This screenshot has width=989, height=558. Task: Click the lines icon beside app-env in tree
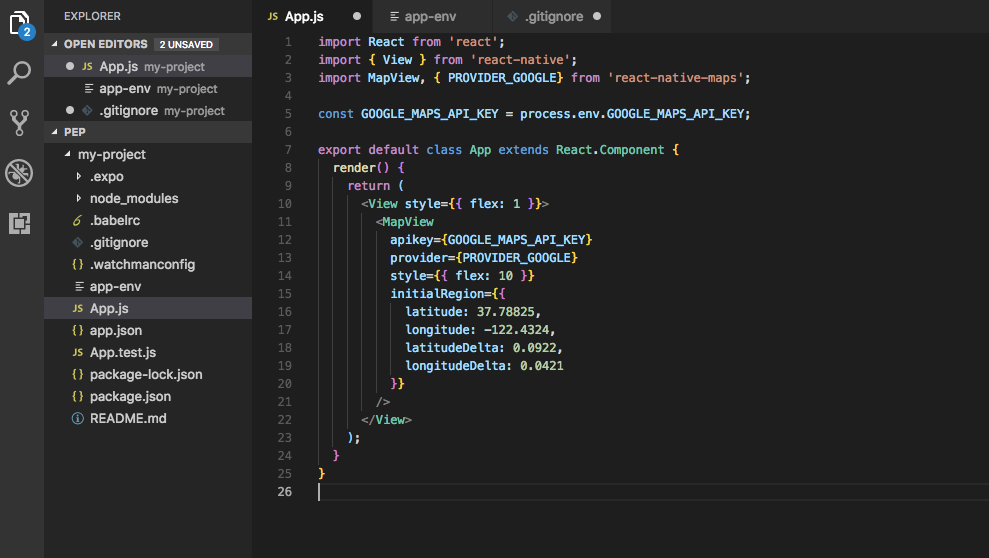click(x=79, y=286)
